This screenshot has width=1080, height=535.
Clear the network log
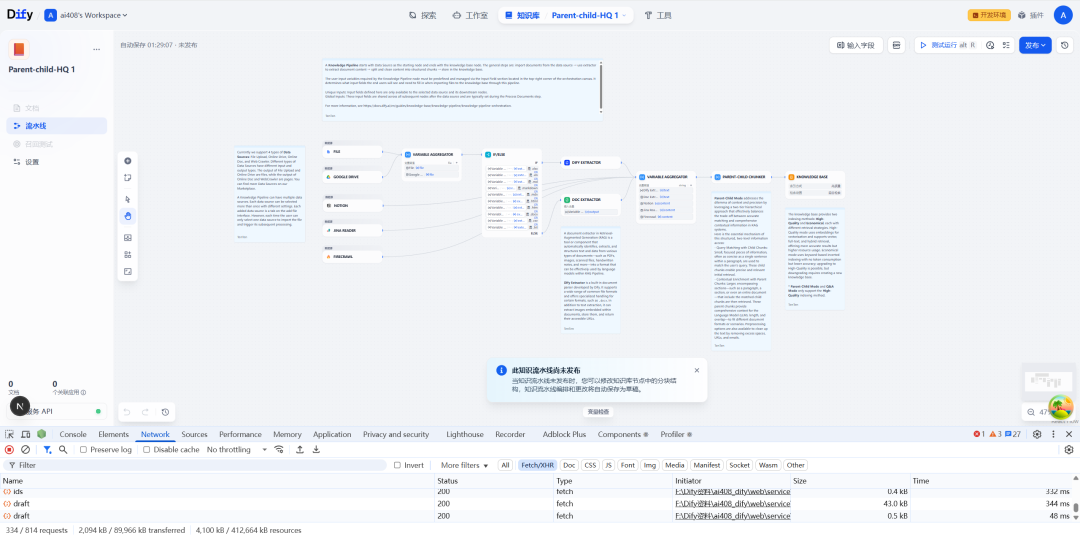tap(25, 450)
